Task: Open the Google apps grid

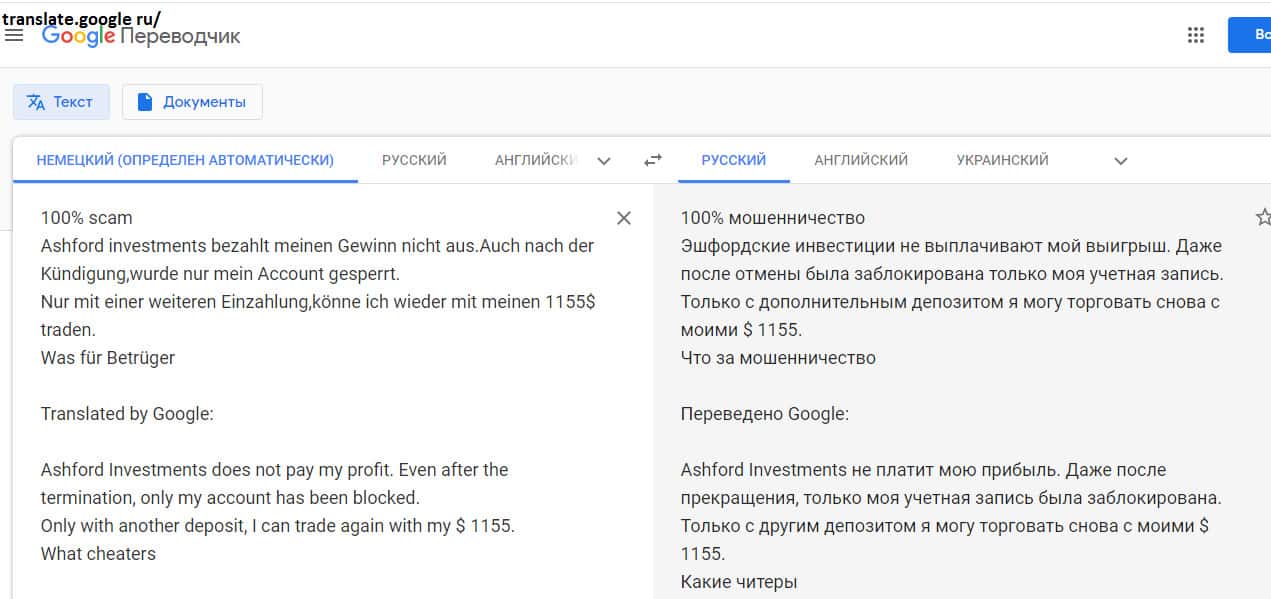Action: click(x=1195, y=36)
